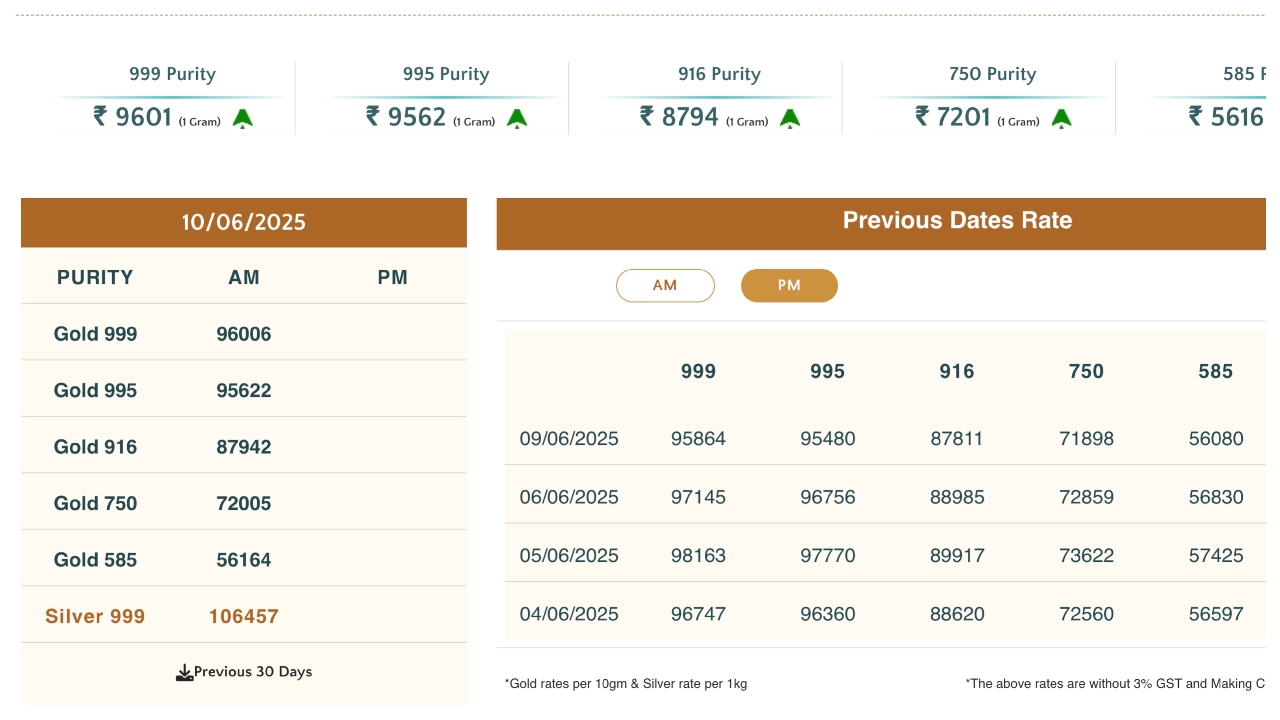Click the green up arrow beside 995 Purity rate
Image resolution: width=1280 pixels, height=720 pixels.
(517, 119)
